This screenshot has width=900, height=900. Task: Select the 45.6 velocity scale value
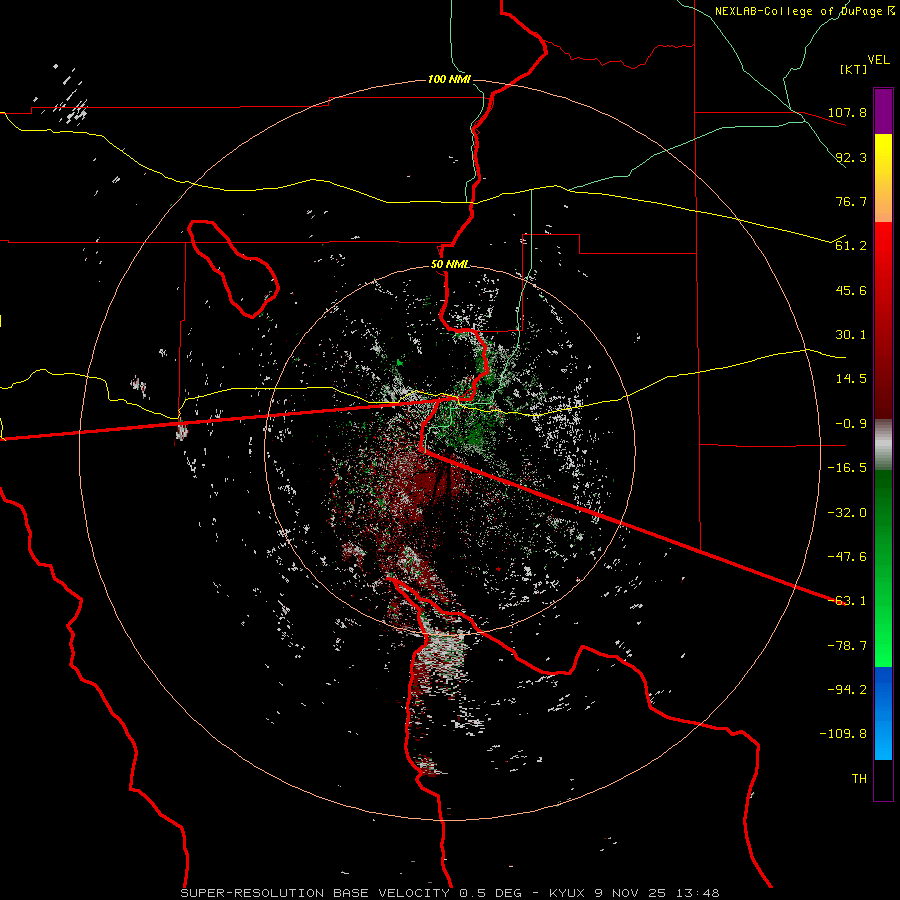(851, 290)
